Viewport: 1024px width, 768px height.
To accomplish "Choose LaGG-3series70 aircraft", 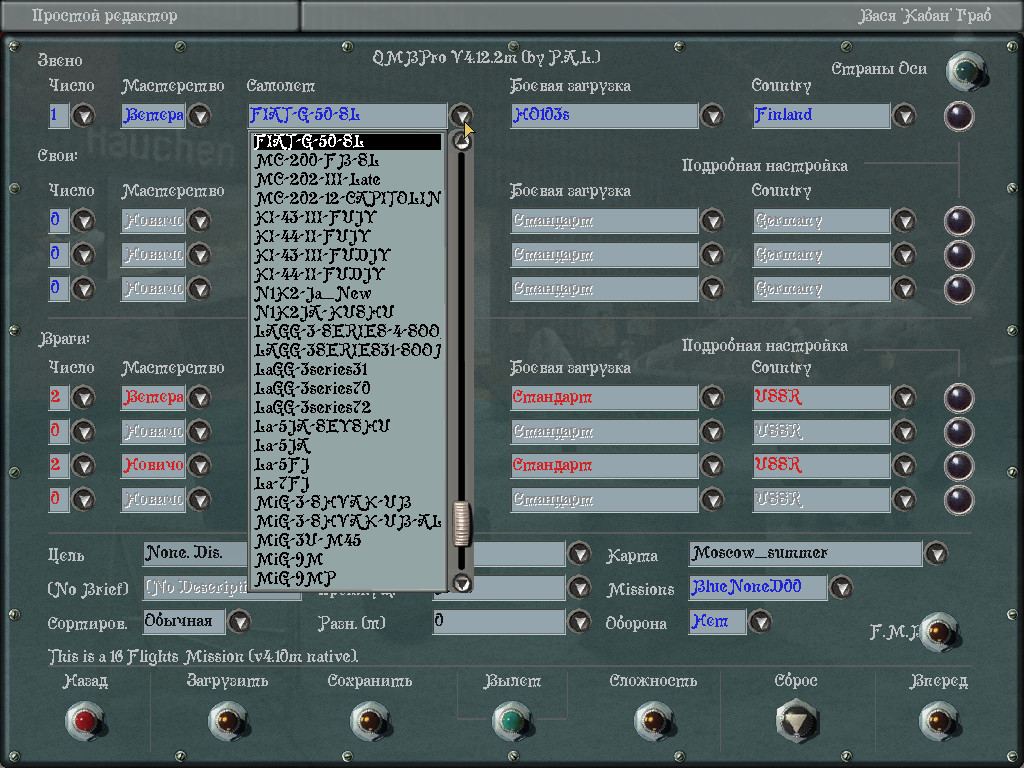I will pyautogui.click(x=347, y=389).
